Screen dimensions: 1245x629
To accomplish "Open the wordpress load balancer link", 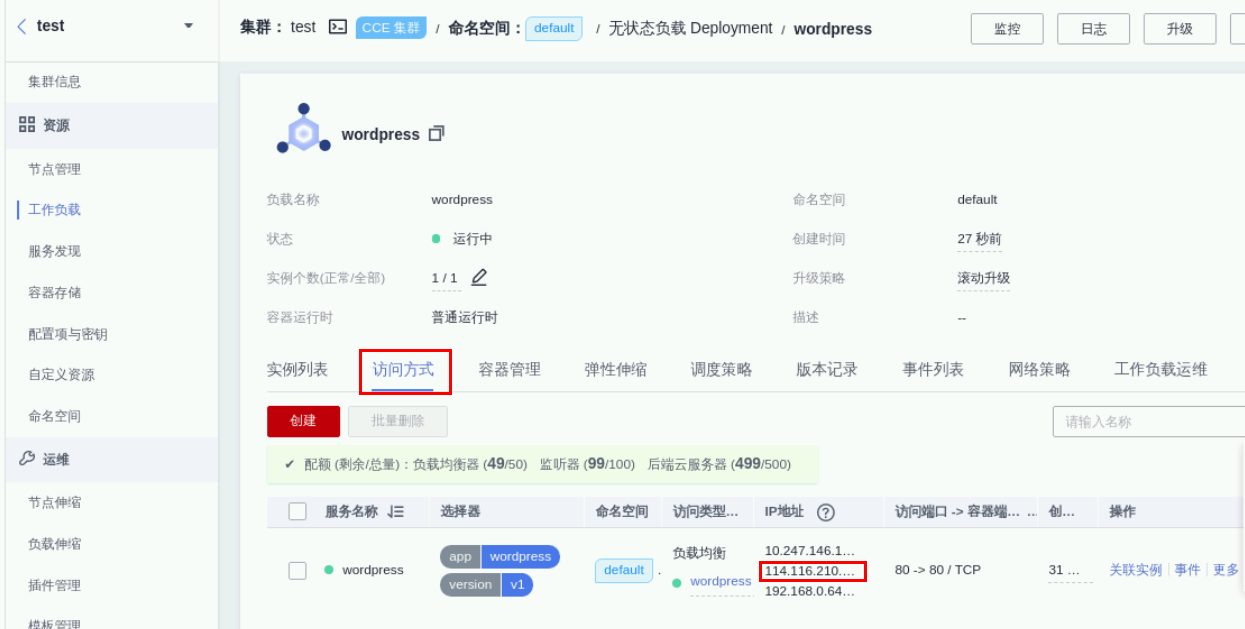I will [720, 582].
